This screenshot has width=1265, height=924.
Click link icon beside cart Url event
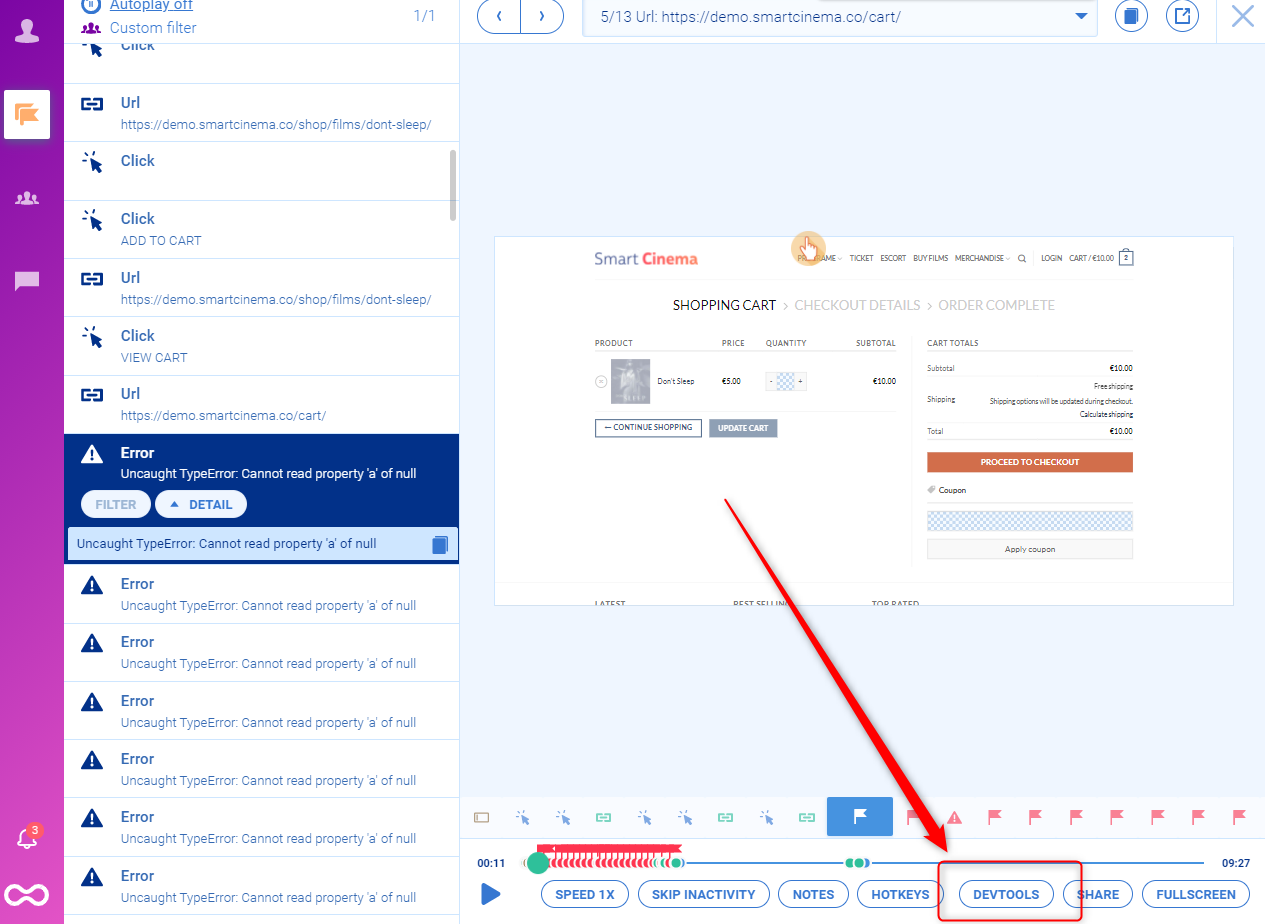(92, 395)
